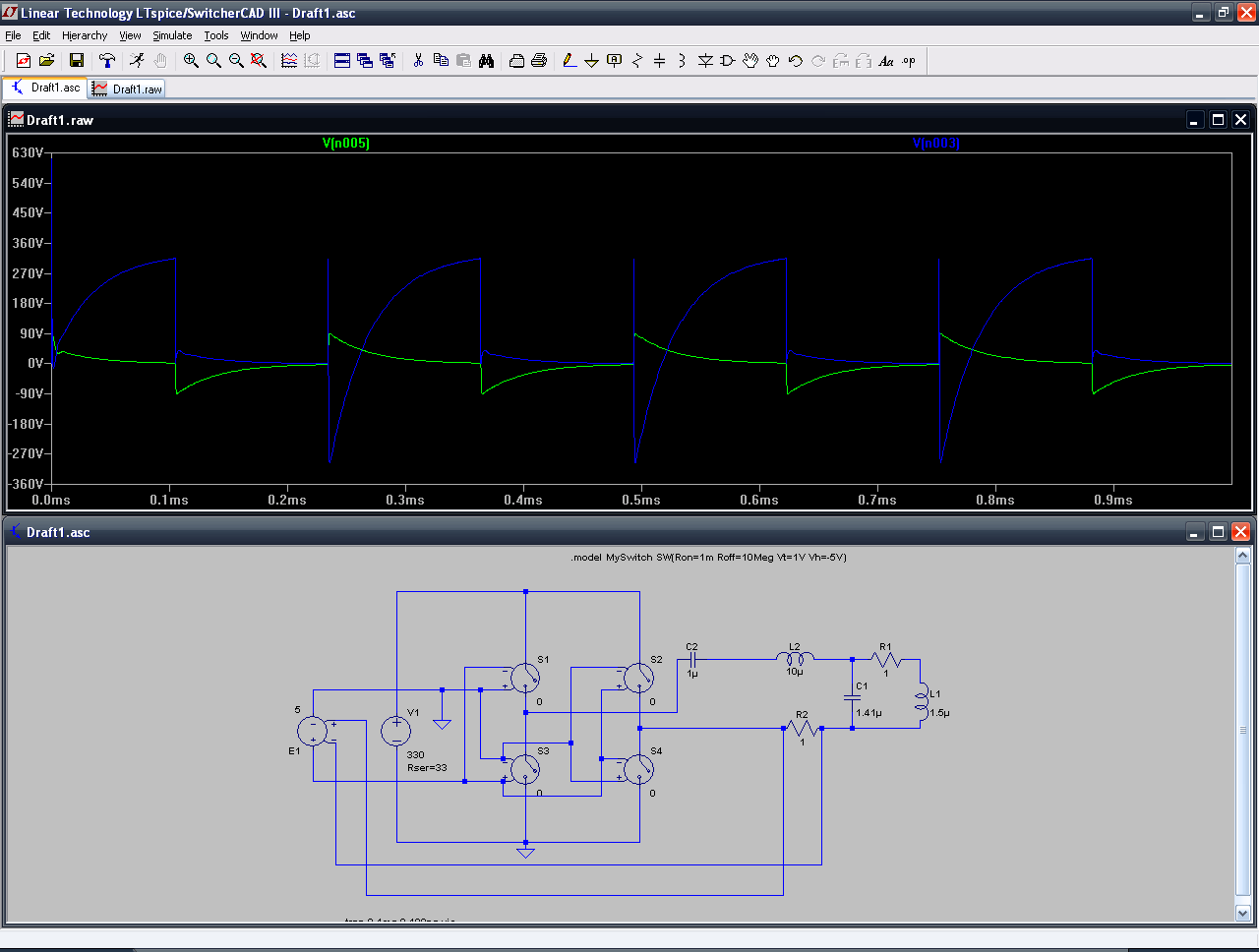Select the Label Net tool

coord(615,61)
